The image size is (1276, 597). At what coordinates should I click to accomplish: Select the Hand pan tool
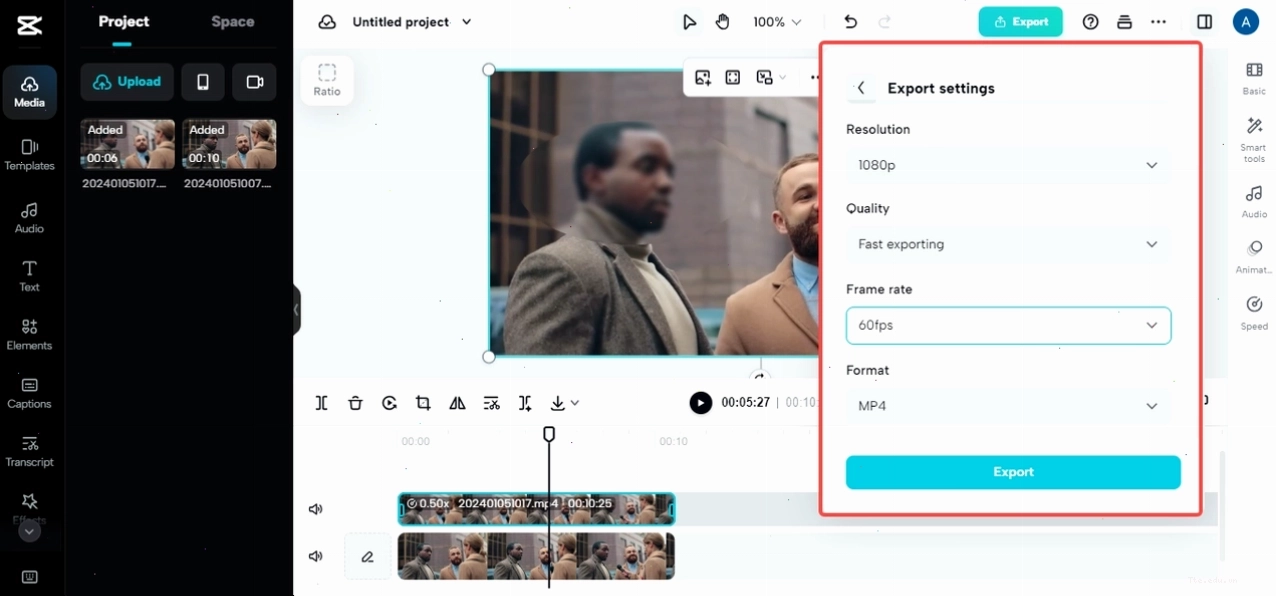[723, 22]
